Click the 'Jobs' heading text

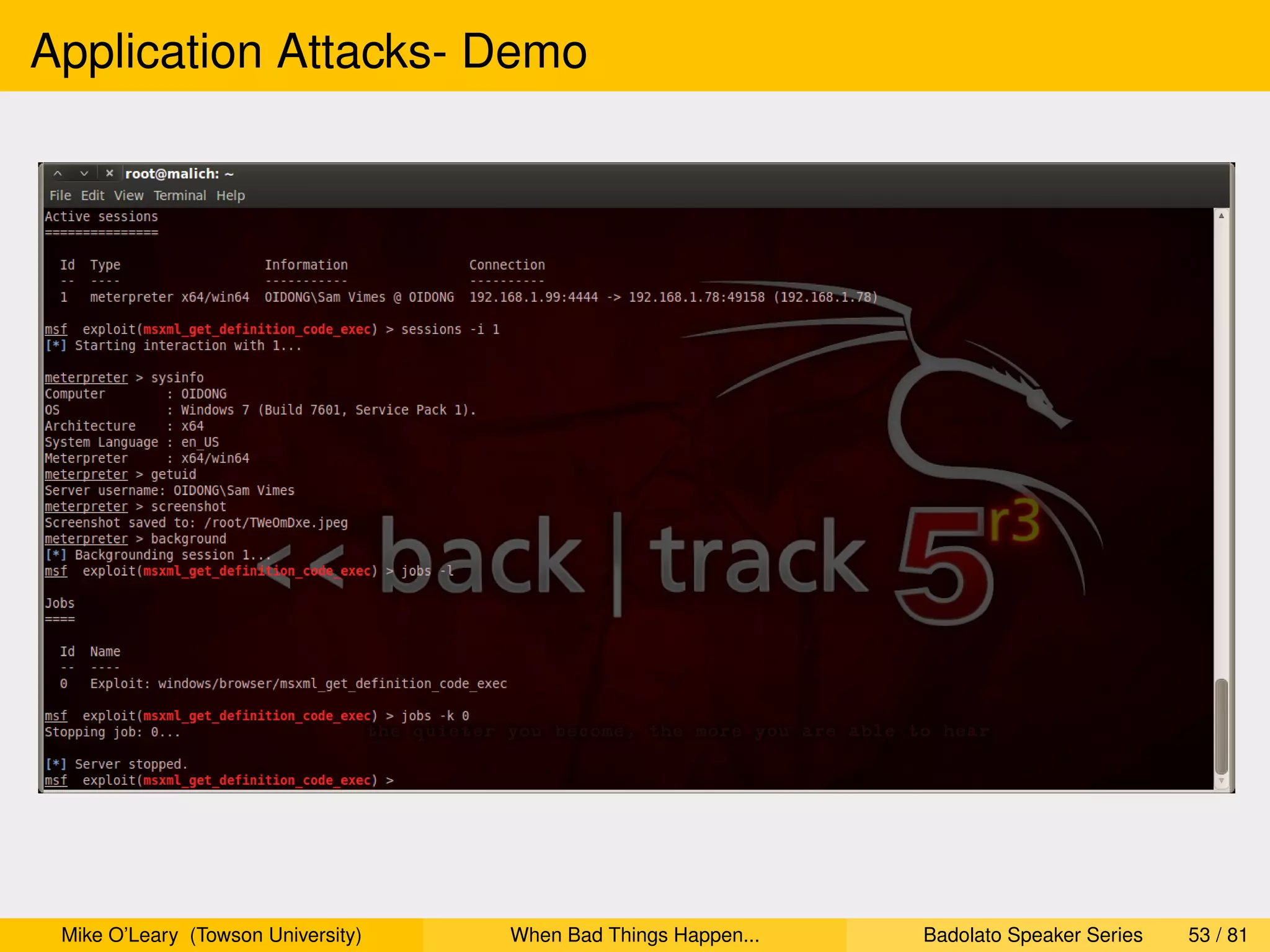[59, 604]
